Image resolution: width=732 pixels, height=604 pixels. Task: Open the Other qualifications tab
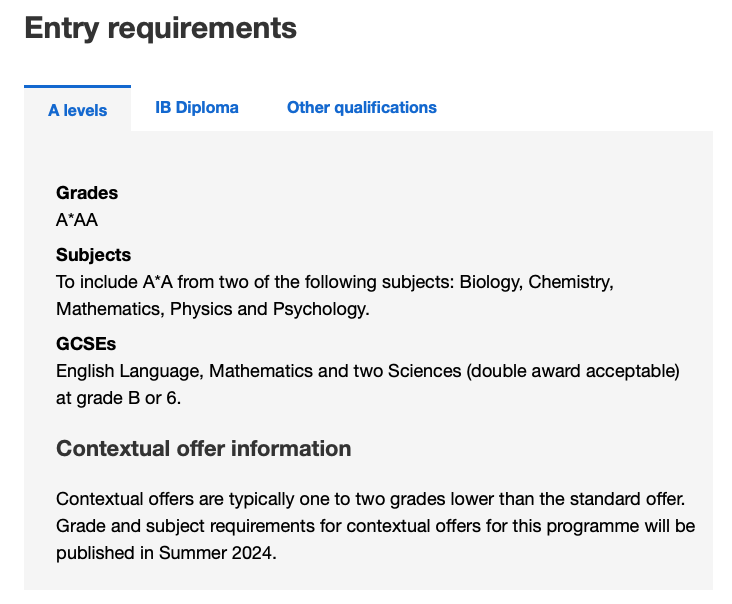(361, 107)
